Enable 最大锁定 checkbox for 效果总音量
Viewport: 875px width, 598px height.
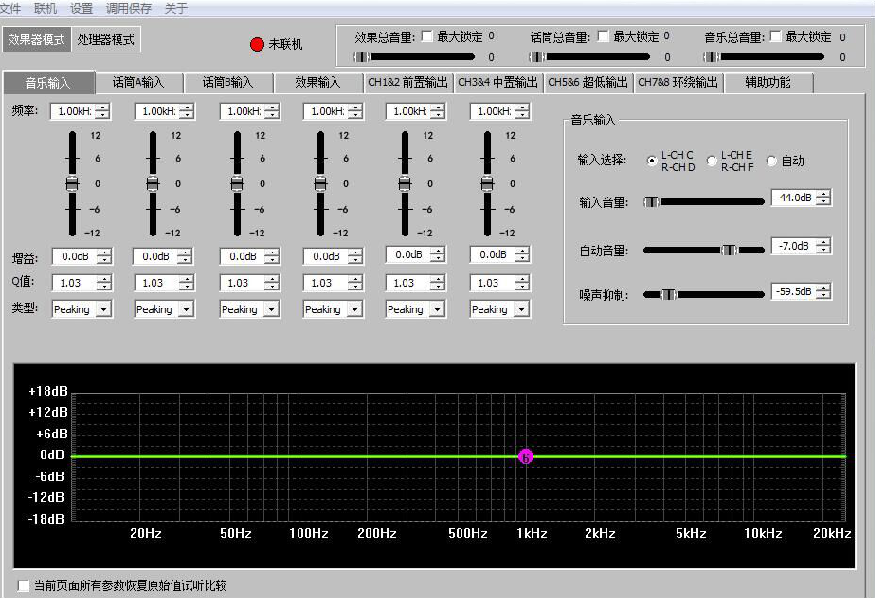428,37
